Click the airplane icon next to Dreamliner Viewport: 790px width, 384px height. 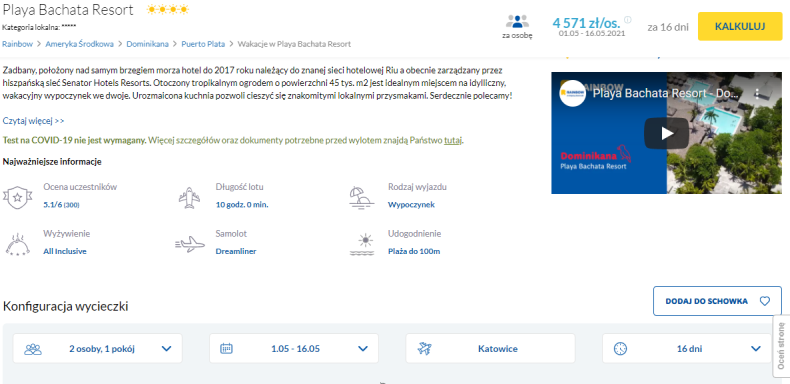point(190,244)
